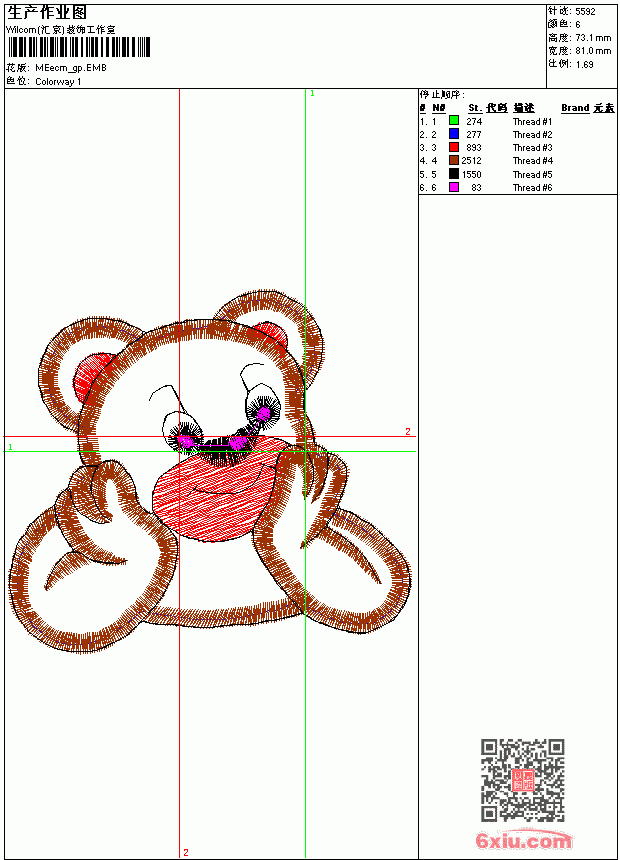Open the 6xiu.com watermark link

point(523,840)
